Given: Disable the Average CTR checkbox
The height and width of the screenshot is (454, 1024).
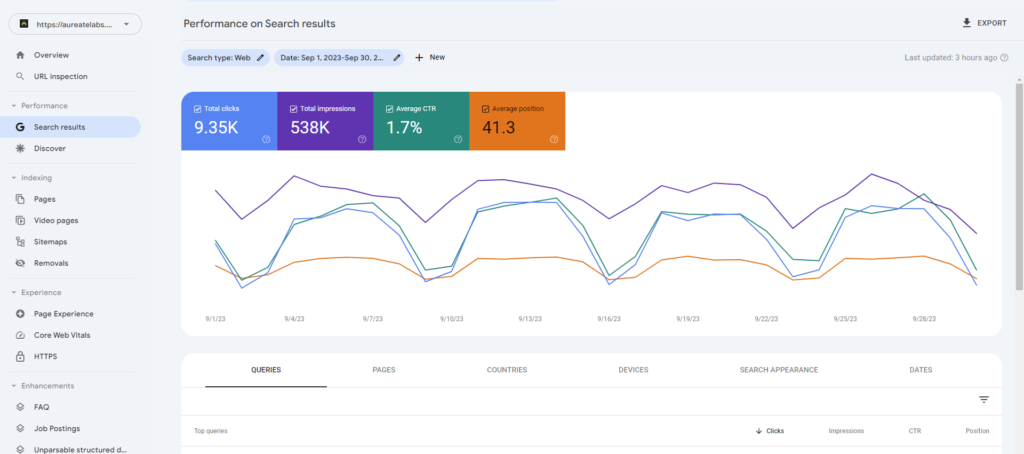Looking at the screenshot, I should point(389,108).
